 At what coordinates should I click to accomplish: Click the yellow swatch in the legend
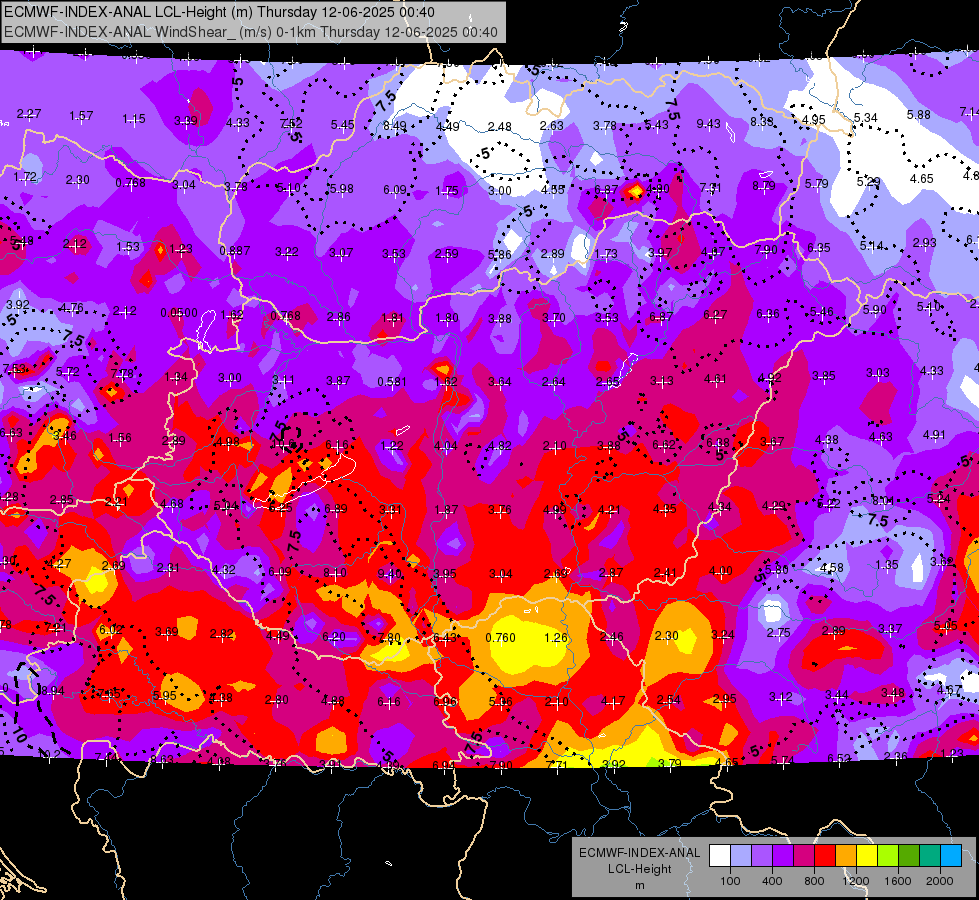coord(867,856)
